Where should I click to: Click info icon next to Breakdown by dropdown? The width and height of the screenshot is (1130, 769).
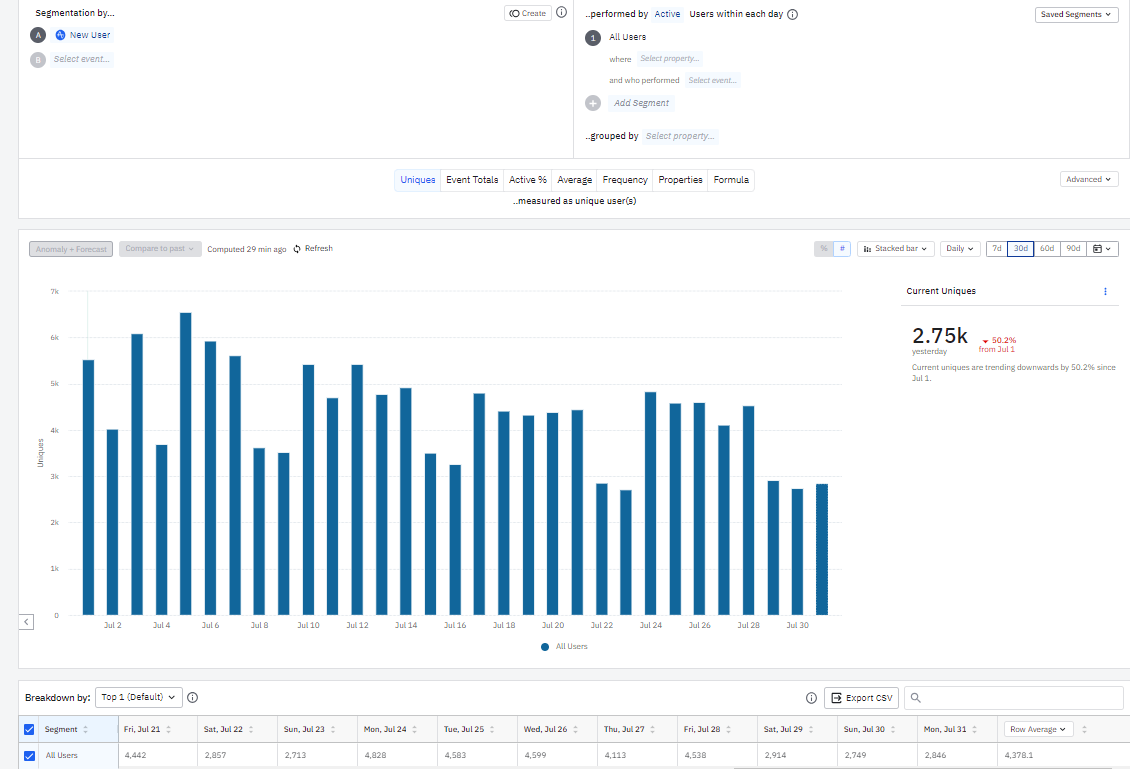coord(193,698)
